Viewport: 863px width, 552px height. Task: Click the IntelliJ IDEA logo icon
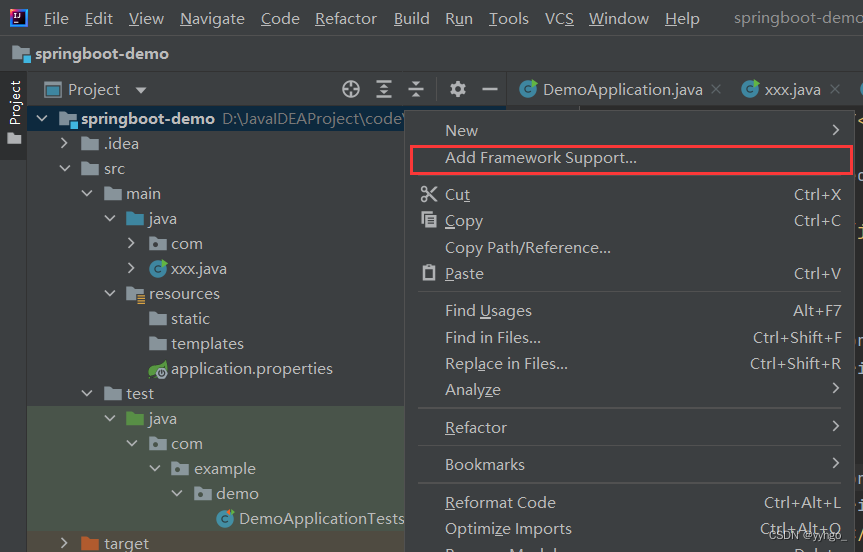(x=19, y=18)
